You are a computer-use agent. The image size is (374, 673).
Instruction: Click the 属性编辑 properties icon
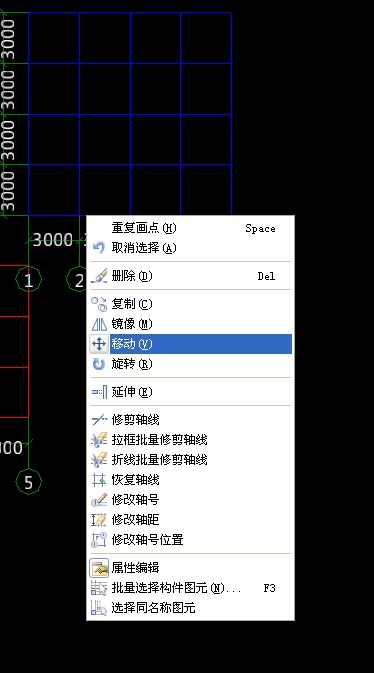(99, 568)
